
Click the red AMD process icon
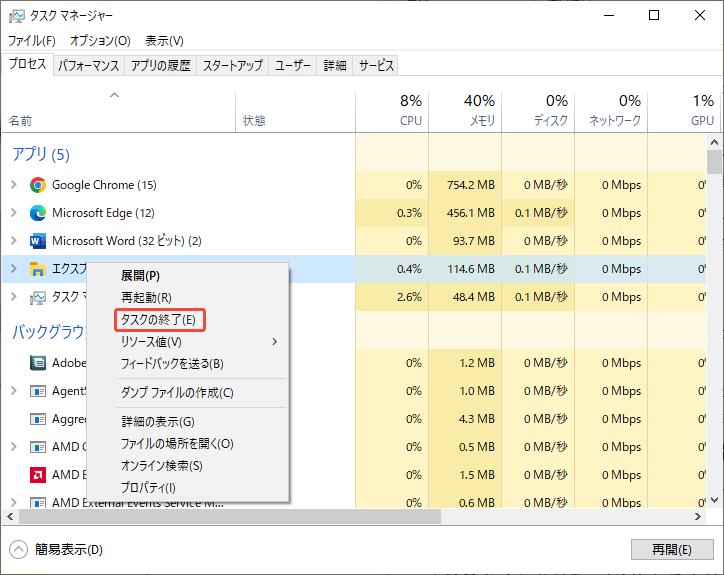tap(37, 475)
